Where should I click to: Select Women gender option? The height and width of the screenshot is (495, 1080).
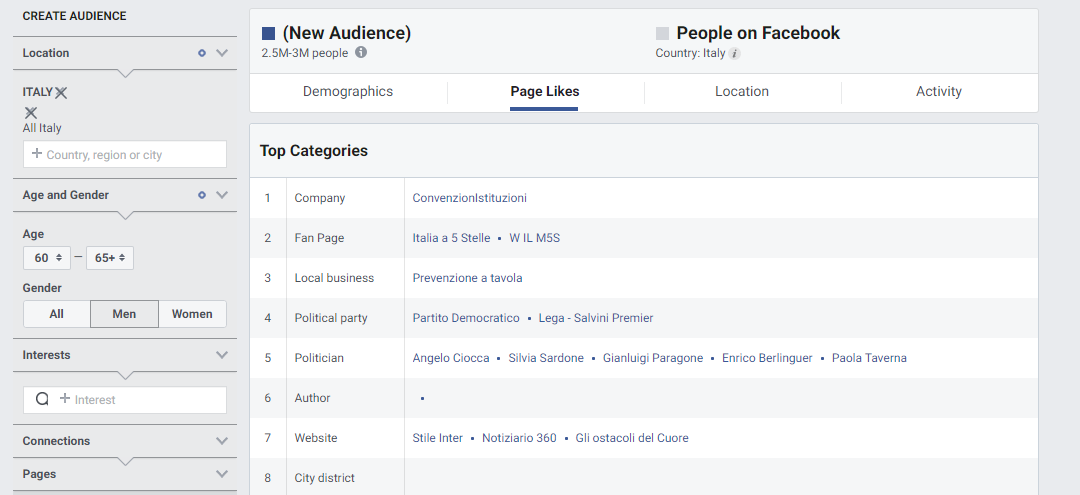(x=192, y=314)
